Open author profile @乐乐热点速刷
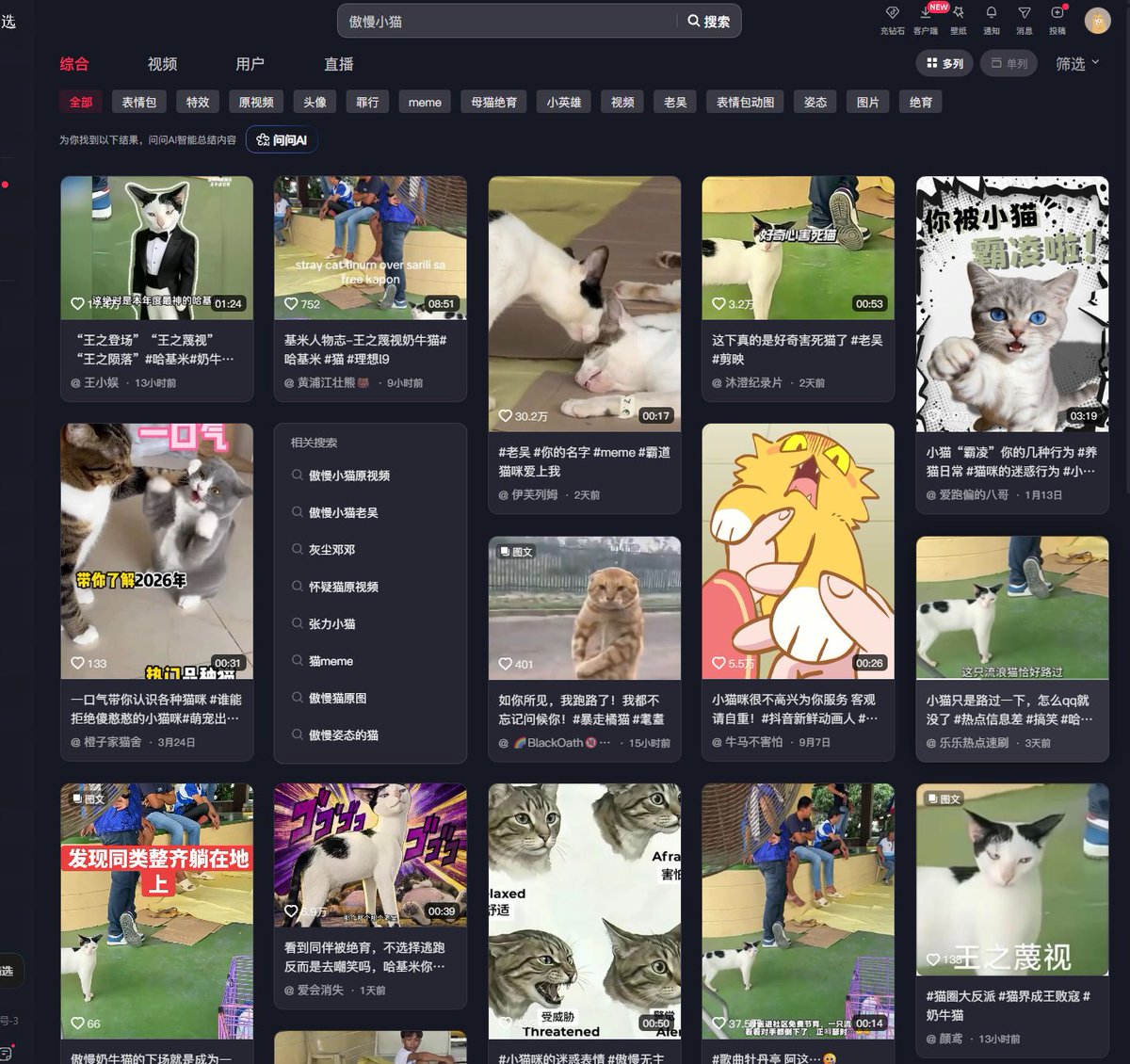 pos(967,743)
